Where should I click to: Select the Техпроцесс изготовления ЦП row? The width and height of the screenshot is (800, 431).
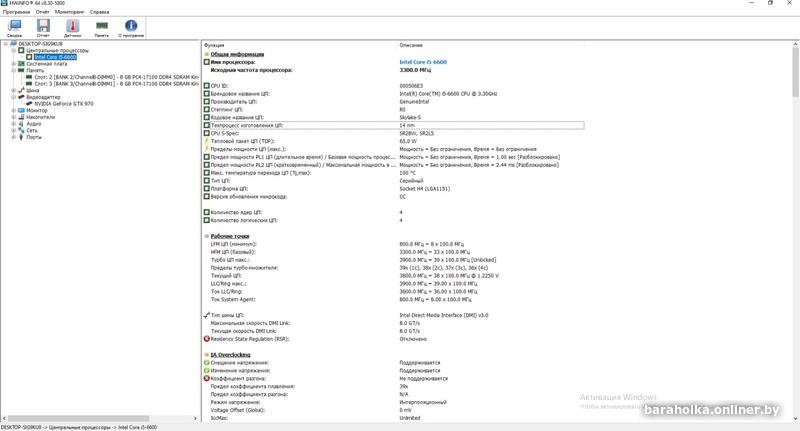[393, 125]
